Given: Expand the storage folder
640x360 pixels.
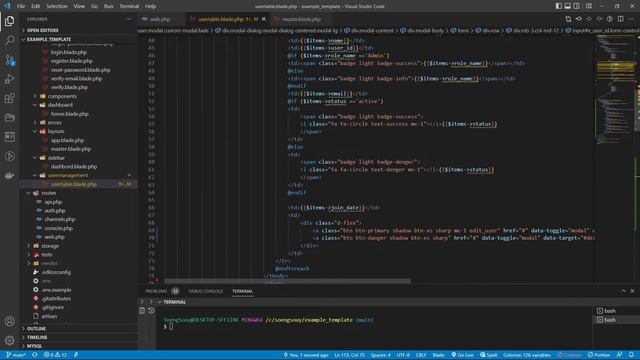Looking at the screenshot, I should 50,246.
